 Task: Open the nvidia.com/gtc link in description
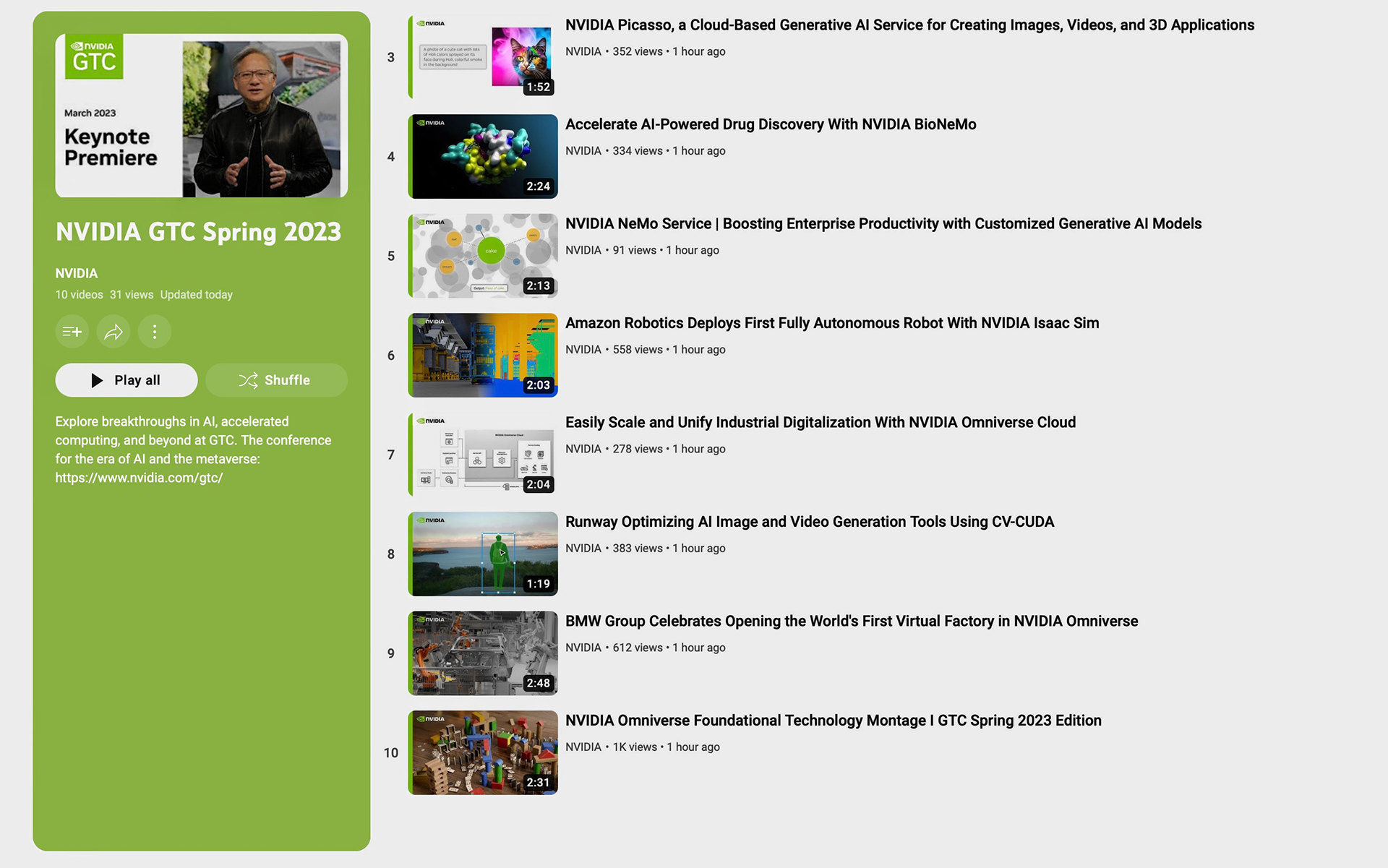click(139, 478)
